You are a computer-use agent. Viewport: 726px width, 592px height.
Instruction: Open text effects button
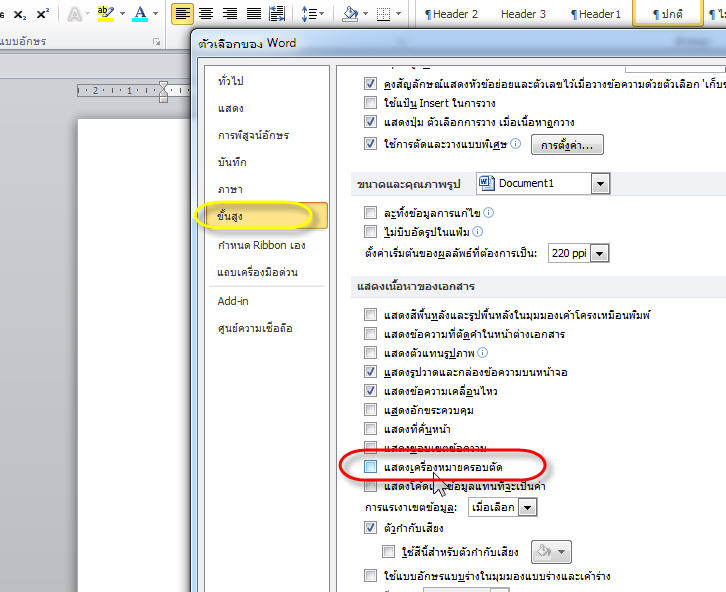coord(75,14)
